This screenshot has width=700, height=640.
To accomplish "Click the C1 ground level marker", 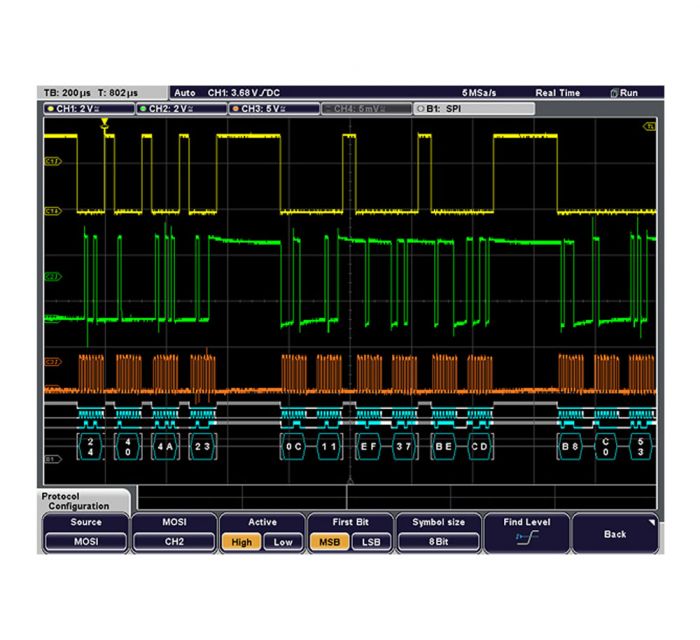I will [51, 211].
